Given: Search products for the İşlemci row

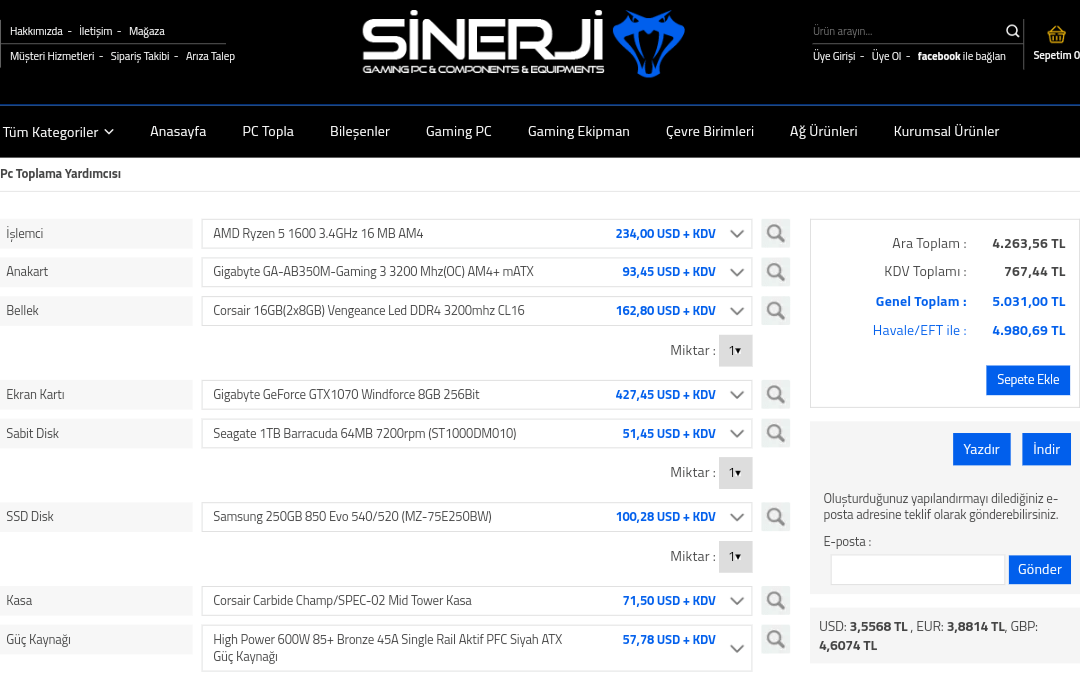Looking at the screenshot, I should [776, 233].
